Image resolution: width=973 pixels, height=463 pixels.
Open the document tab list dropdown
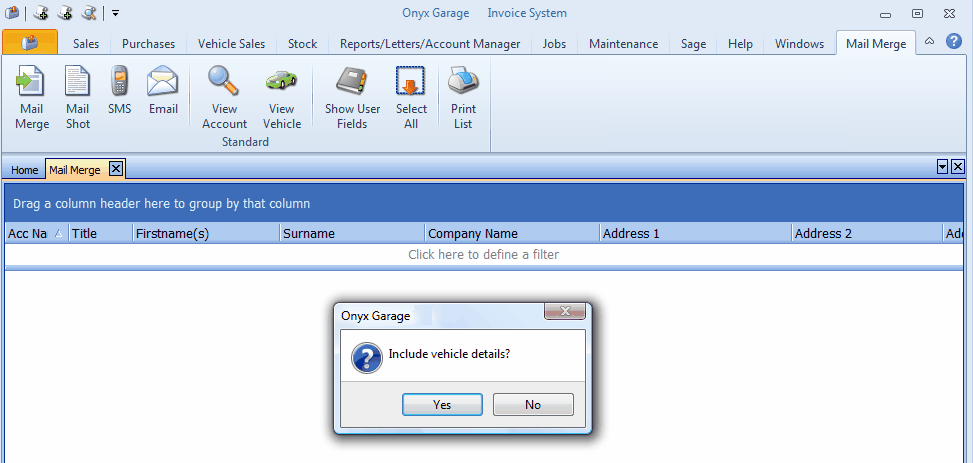tap(943, 166)
